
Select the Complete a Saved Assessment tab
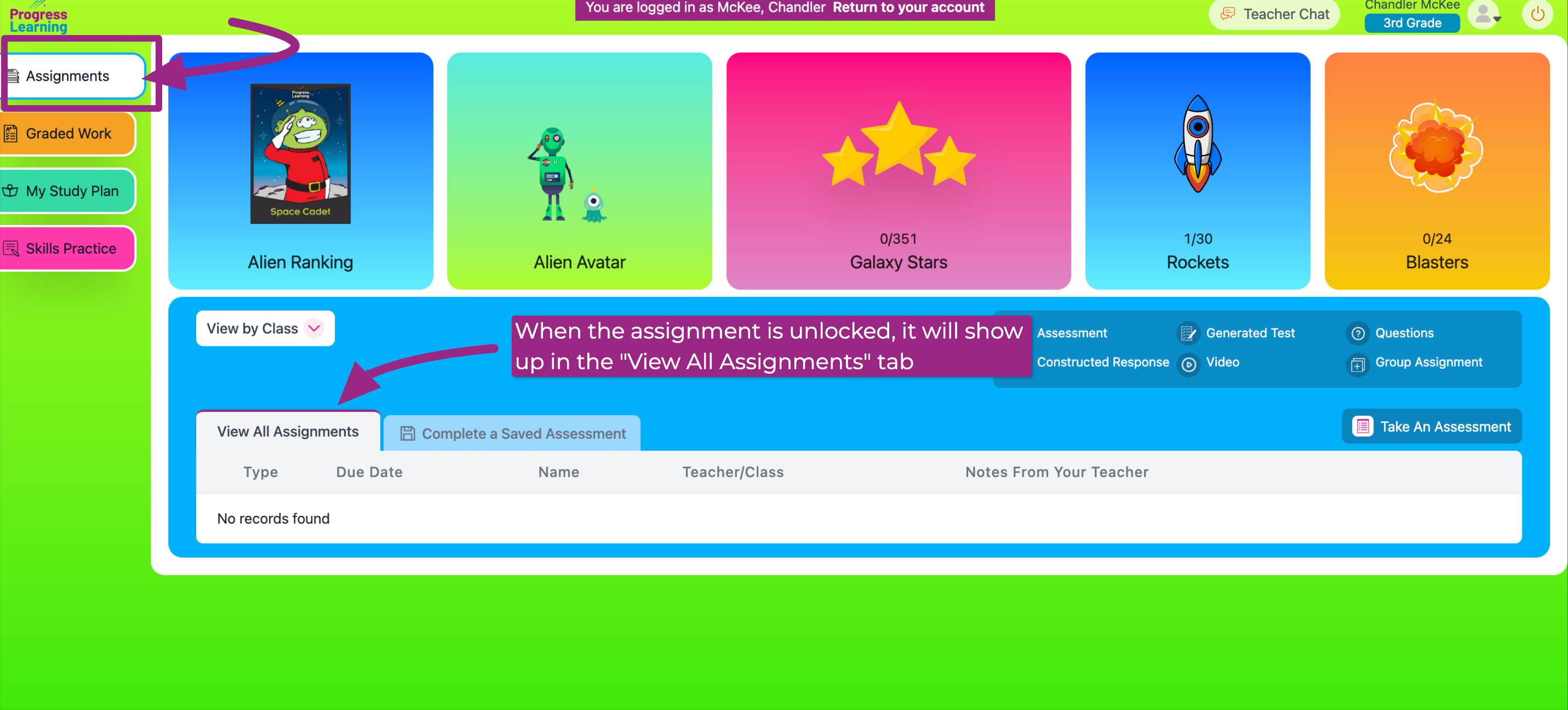(x=513, y=433)
